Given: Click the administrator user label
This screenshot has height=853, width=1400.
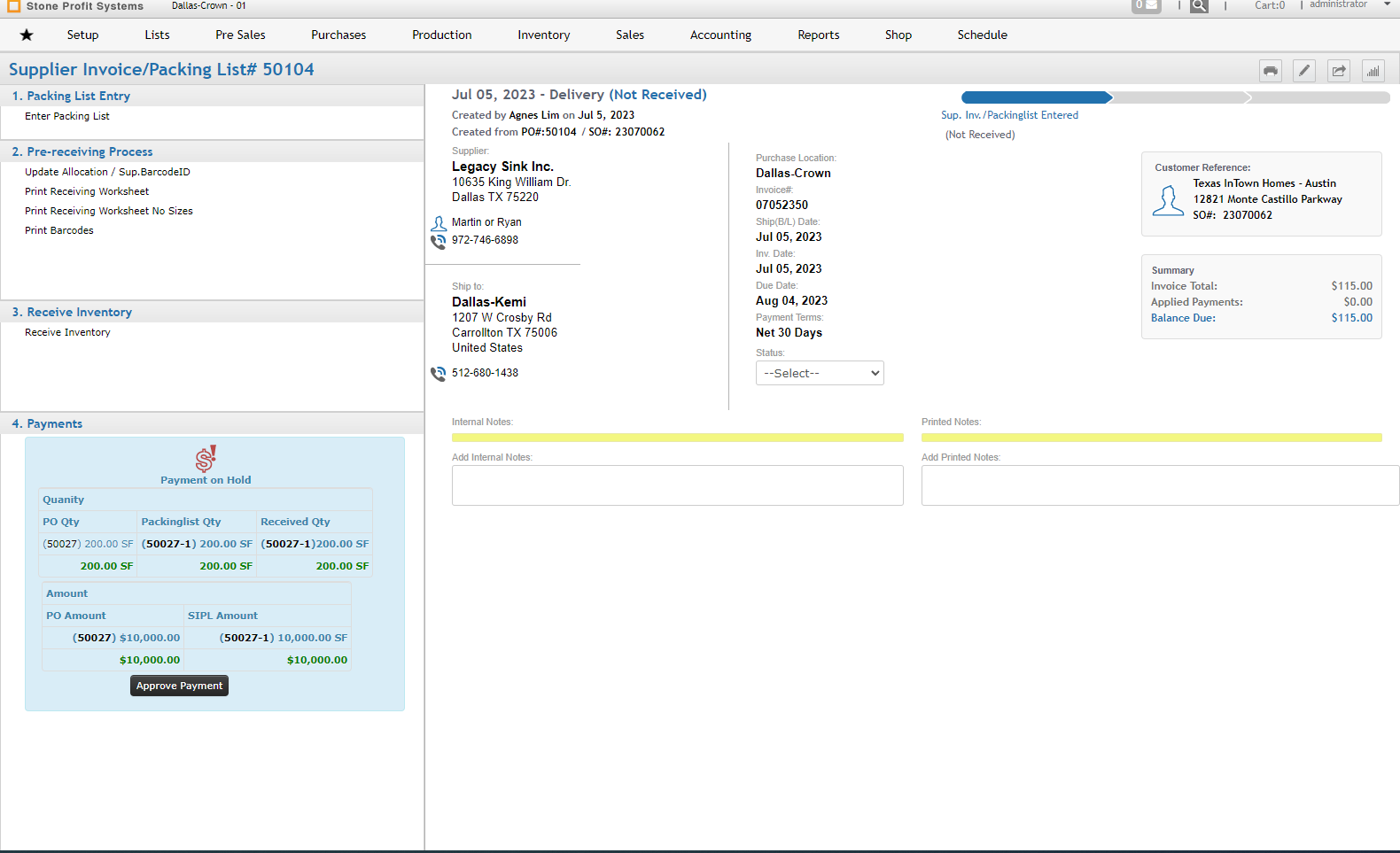Looking at the screenshot, I should 1338,4.
